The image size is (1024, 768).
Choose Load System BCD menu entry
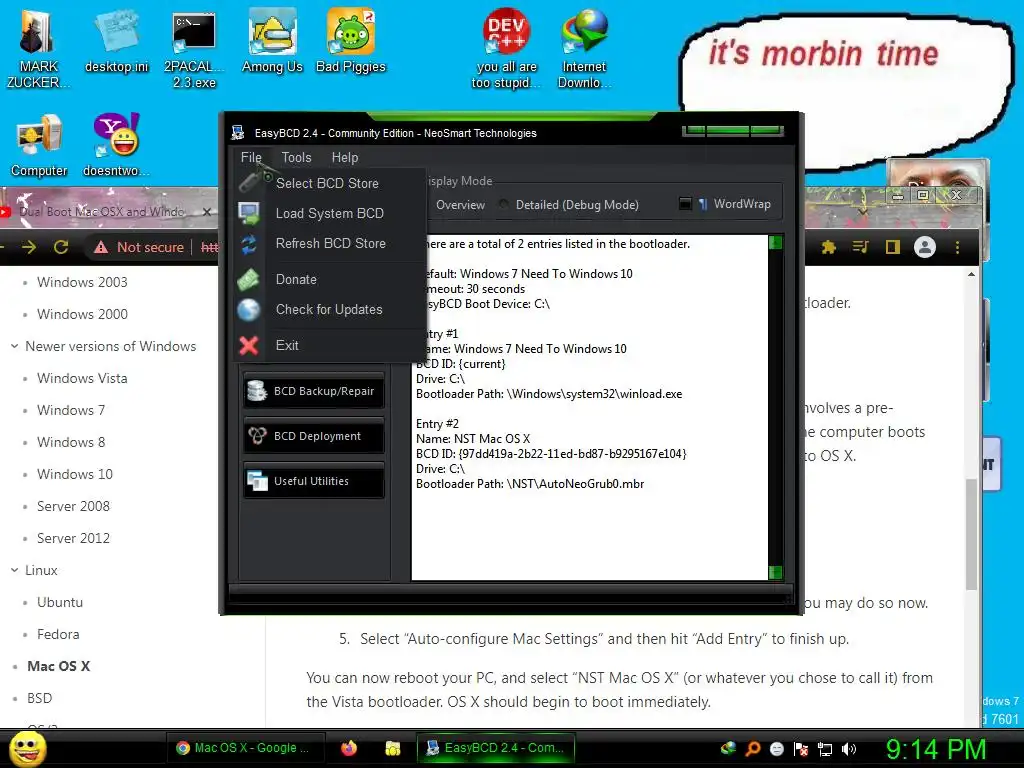330,214
